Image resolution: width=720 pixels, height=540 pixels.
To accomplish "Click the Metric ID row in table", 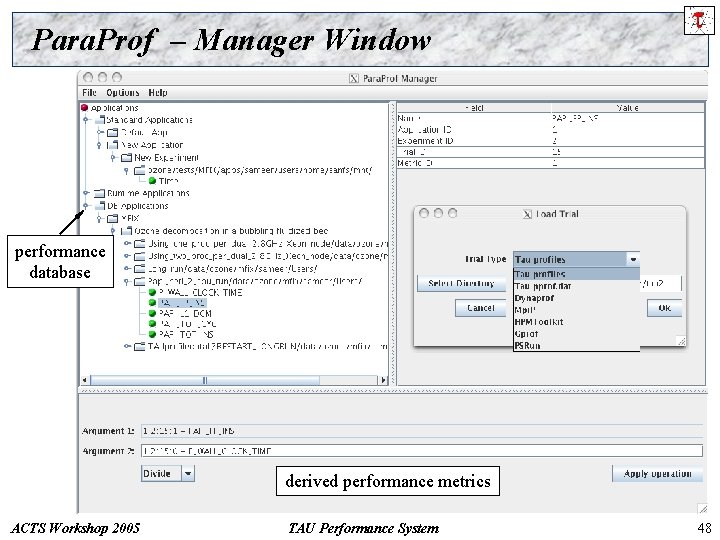I will [551, 163].
